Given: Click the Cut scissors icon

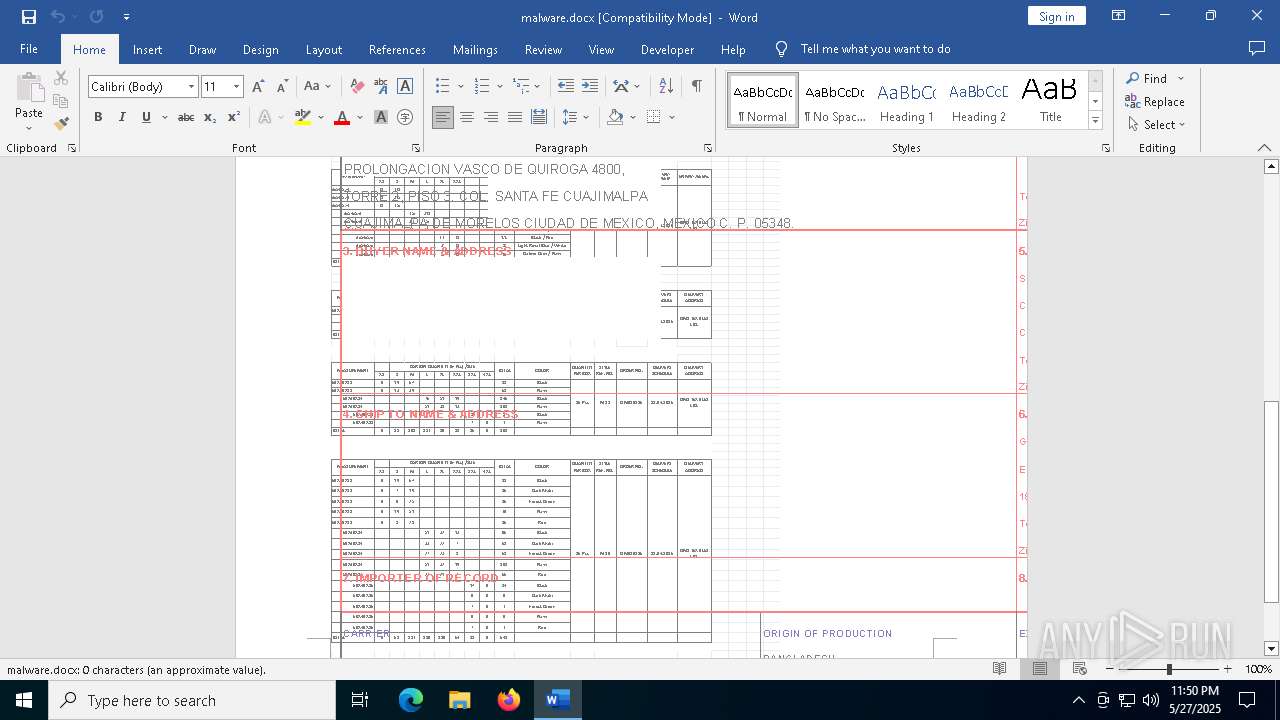Looking at the screenshot, I should pos(61,78).
